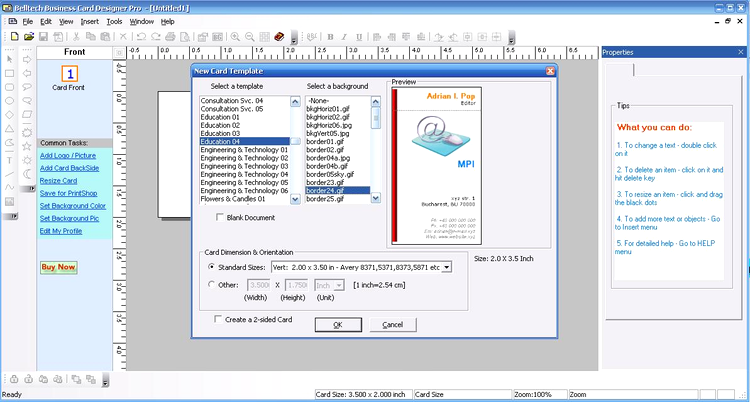
Task: Click the background list down arrow
Action: pos(376,197)
